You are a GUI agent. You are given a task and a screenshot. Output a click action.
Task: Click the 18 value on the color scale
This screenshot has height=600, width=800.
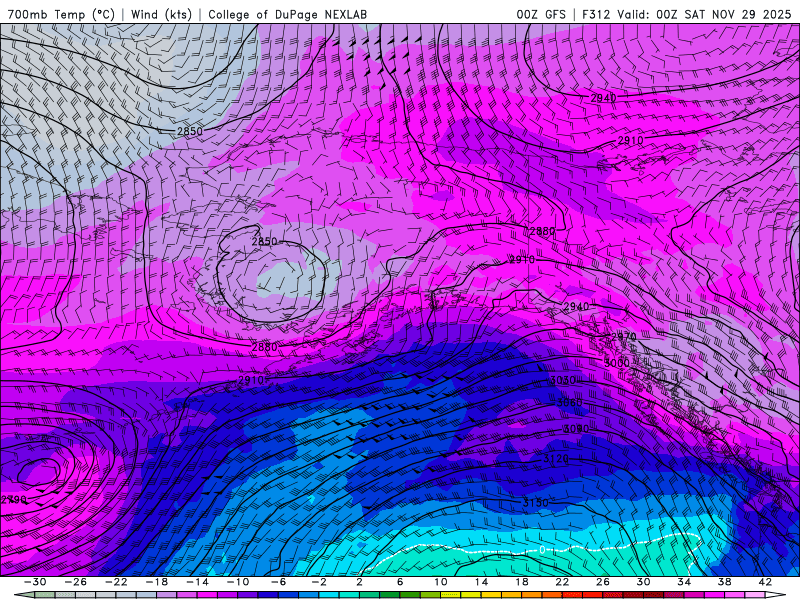coord(521,582)
